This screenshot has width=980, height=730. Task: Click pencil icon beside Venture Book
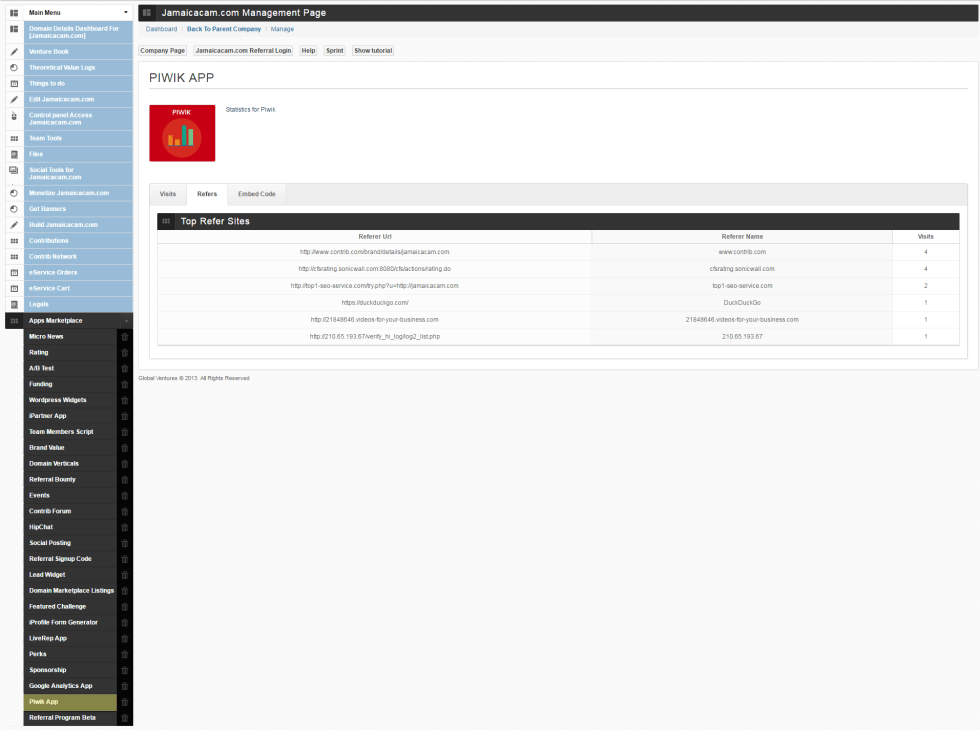pos(14,52)
